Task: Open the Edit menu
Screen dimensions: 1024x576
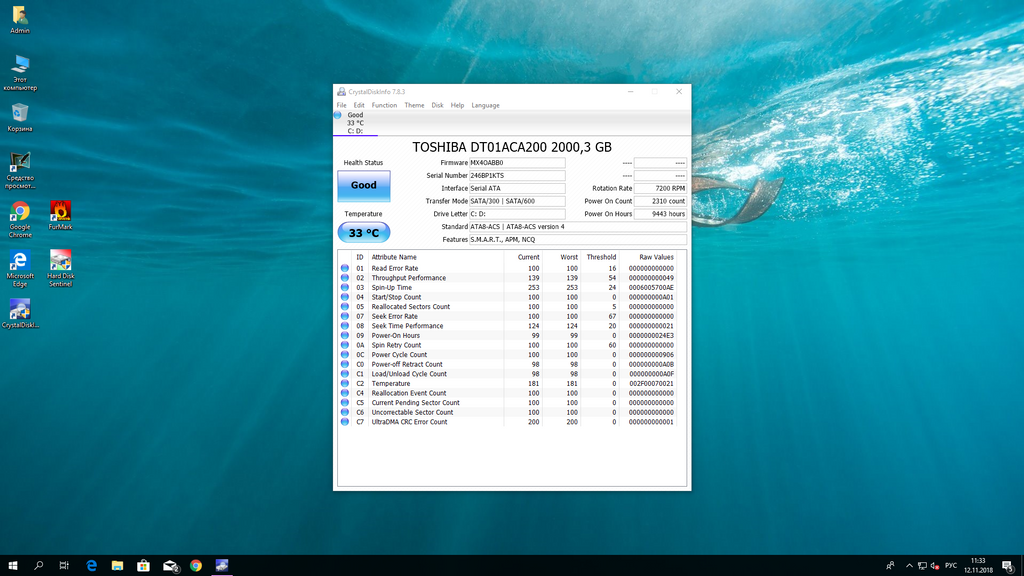Action: tap(359, 105)
